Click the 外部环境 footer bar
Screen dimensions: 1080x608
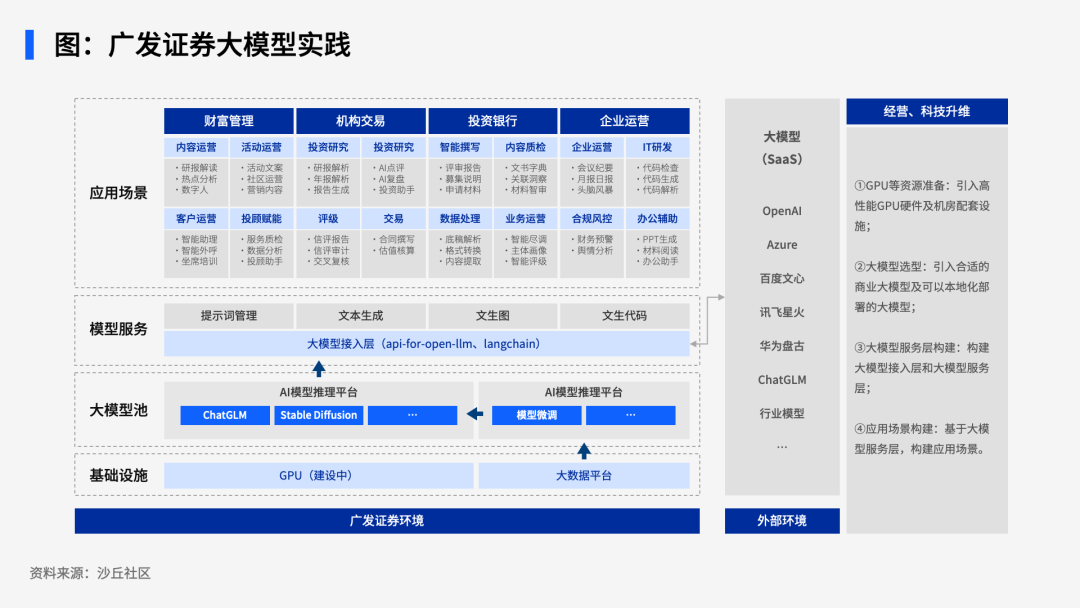(x=782, y=521)
